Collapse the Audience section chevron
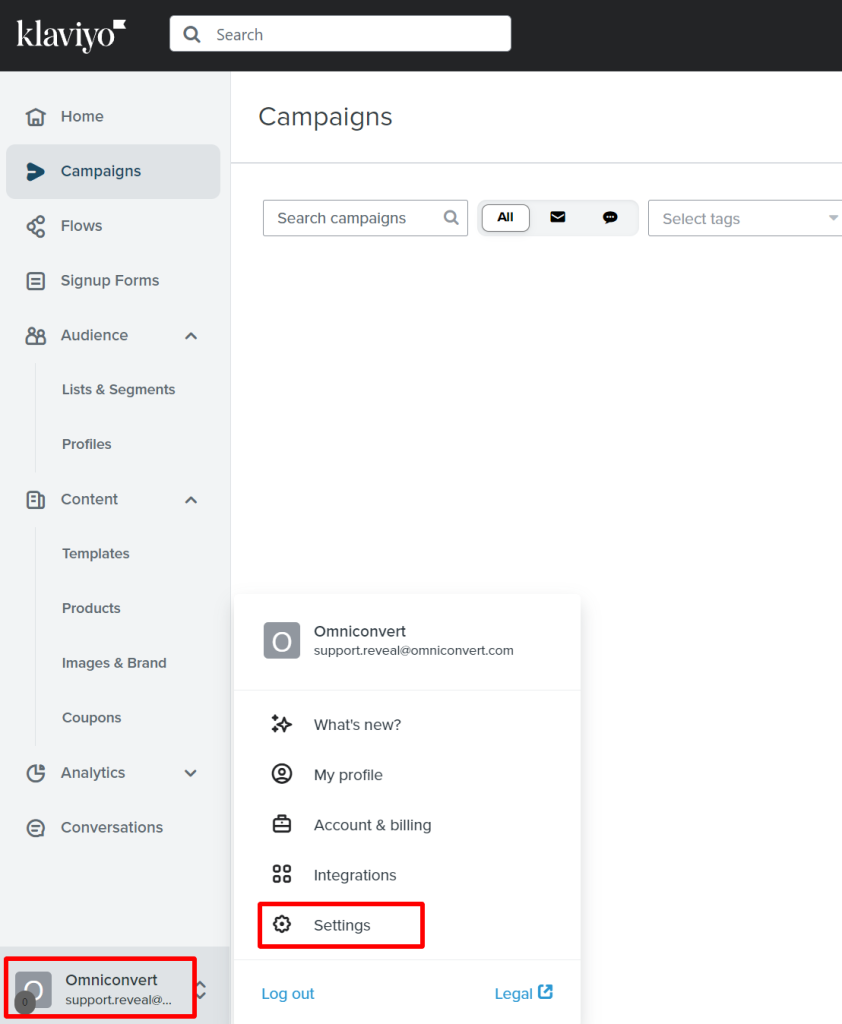842x1024 pixels. pyautogui.click(x=191, y=336)
